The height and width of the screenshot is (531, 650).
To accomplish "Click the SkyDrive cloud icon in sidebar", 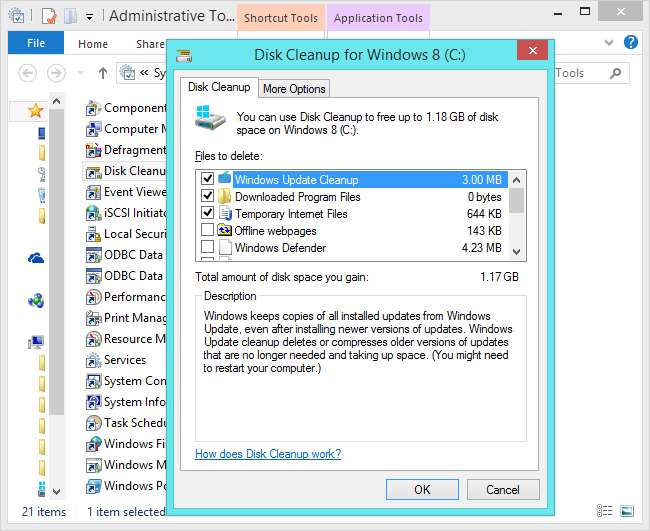I will click(x=36, y=258).
